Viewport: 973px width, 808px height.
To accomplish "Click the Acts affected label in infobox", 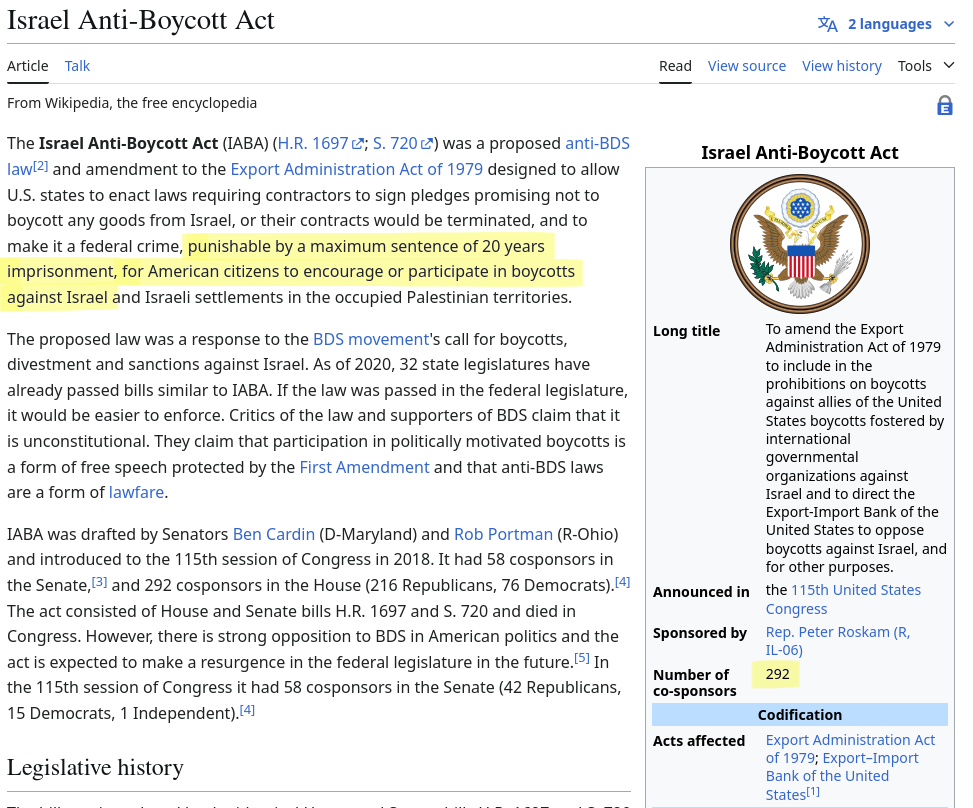I will (x=699, y=741).
